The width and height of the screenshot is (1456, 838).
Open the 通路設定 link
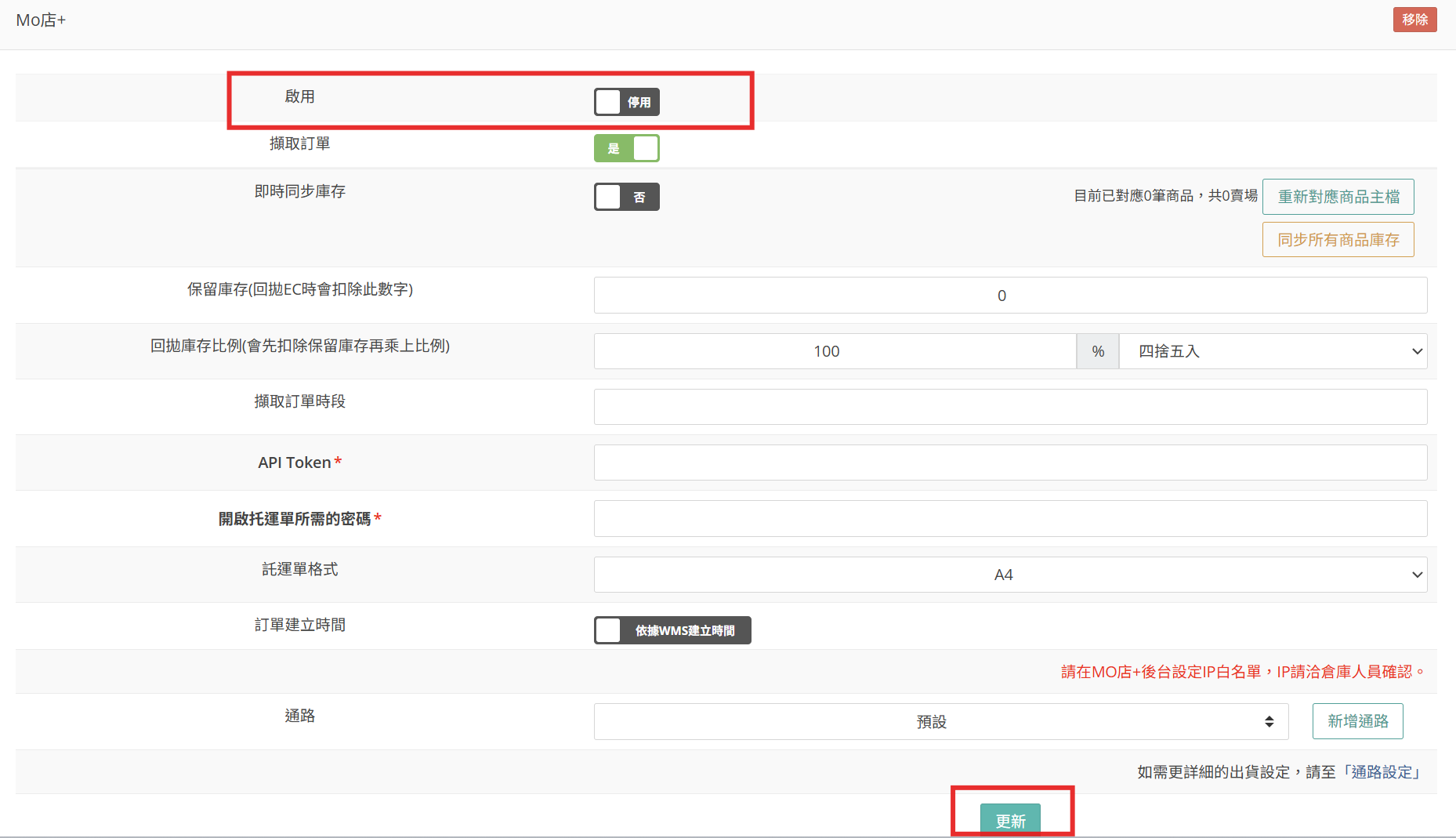(1382, 772)
